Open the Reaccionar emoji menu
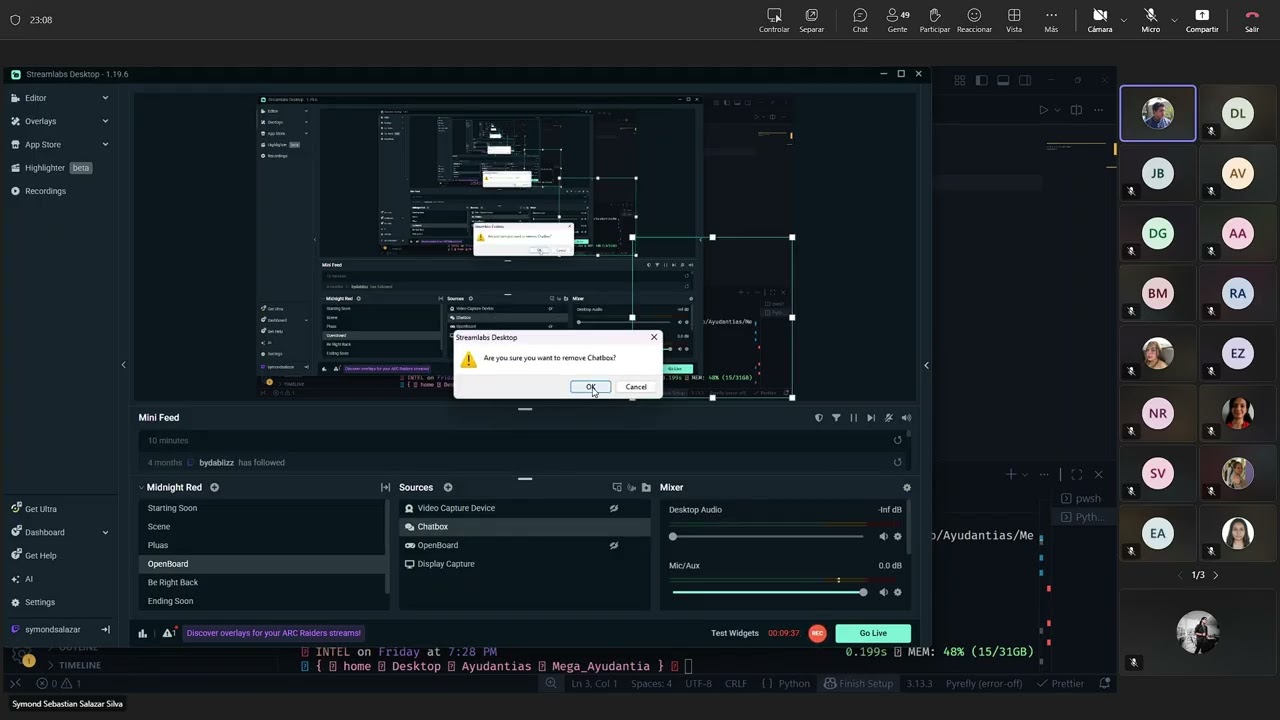Image resolution: width=1280 pixels, height=720 pixels. tap(974, 20)
